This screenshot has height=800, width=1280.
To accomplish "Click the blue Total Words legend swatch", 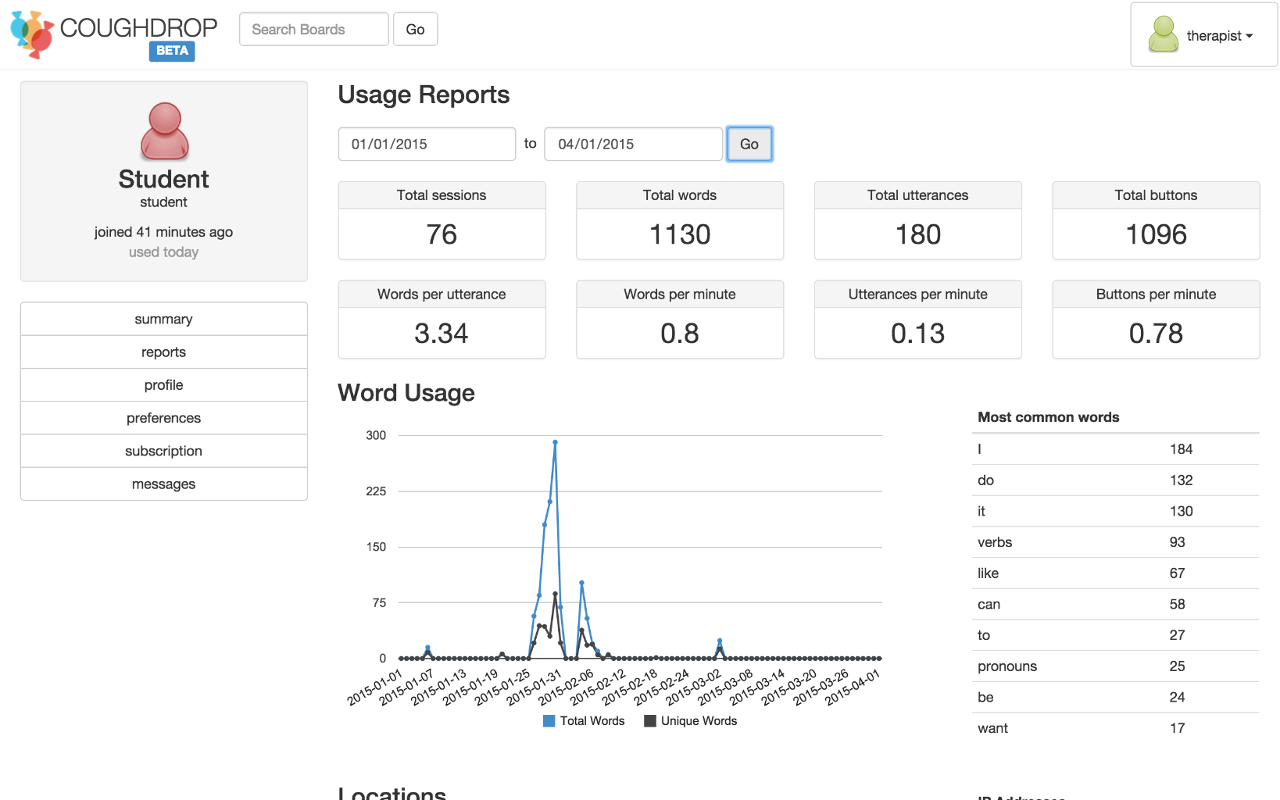I will point(549,721).
